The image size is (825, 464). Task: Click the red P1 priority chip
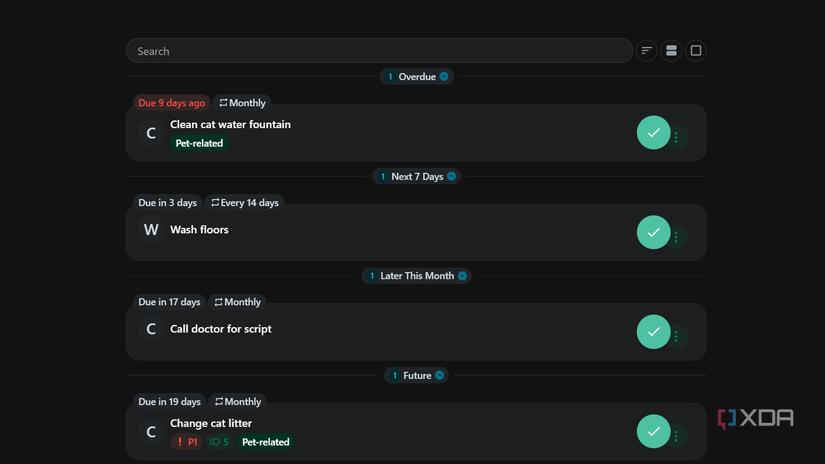[187, 442]
